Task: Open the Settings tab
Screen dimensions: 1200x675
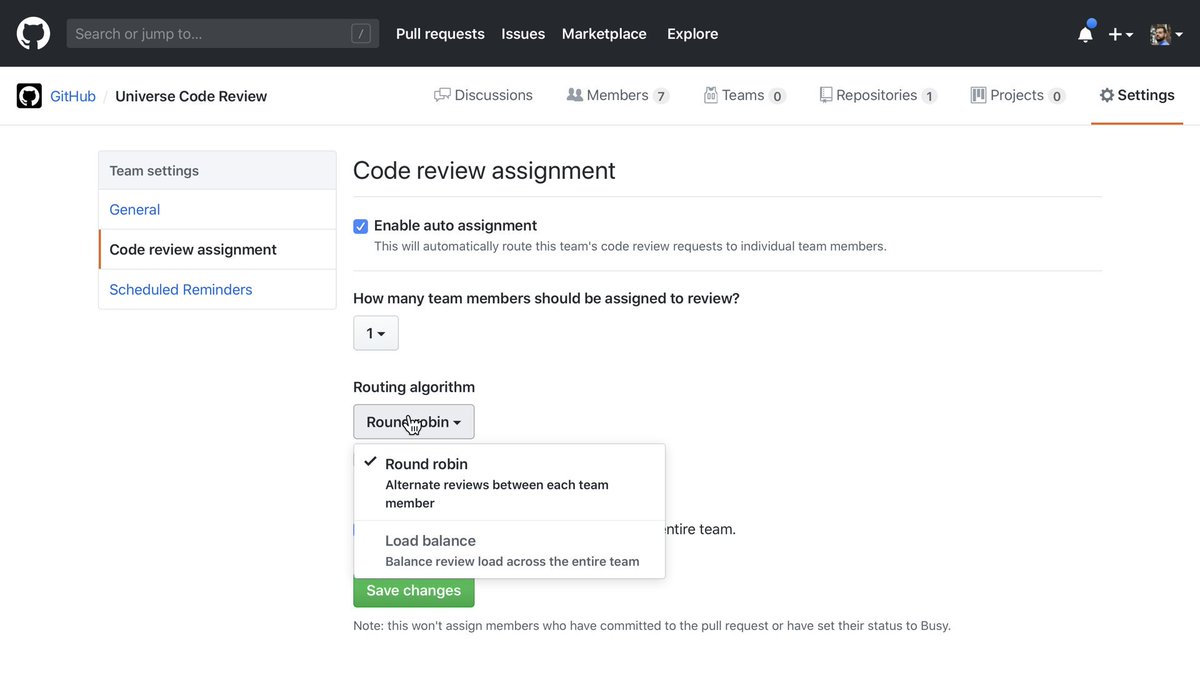Action: coord(1137,95)
